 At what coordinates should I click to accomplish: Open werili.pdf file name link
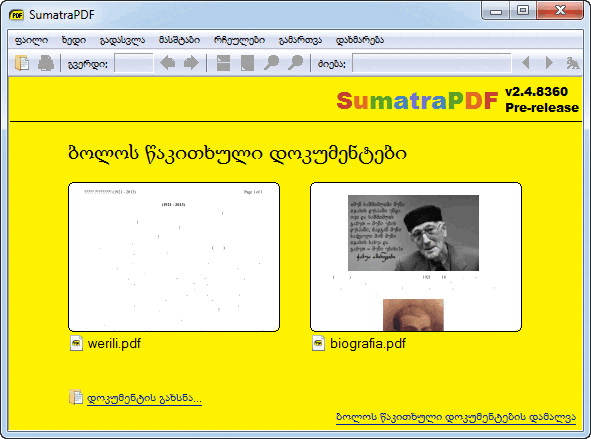point(114,343)
